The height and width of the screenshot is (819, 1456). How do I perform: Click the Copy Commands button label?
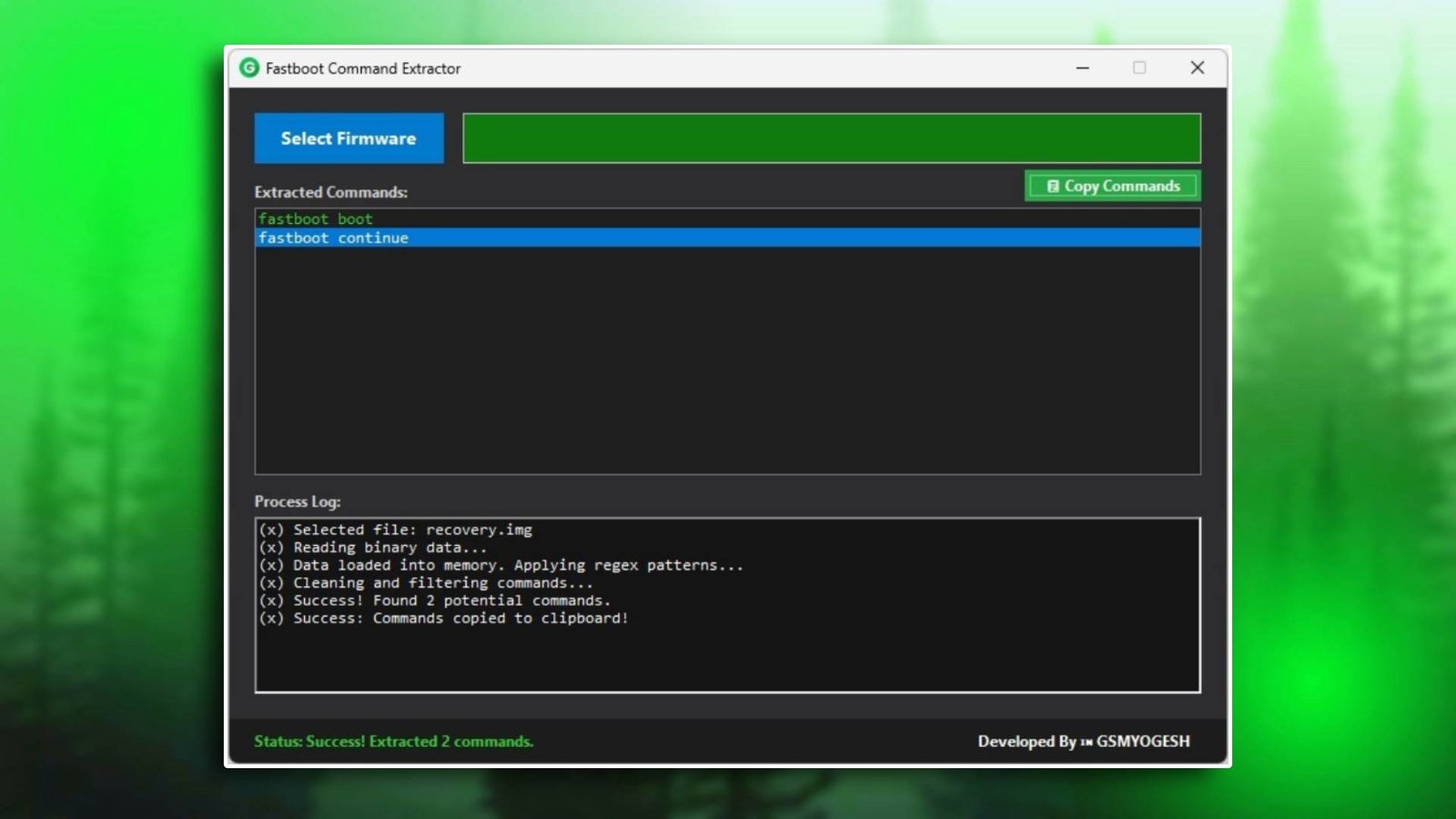coord(1122,187)
